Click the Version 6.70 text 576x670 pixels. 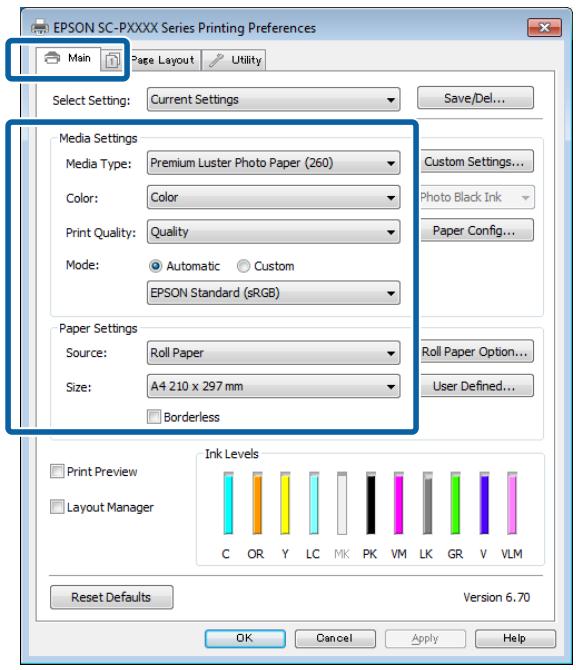tap(497, 597)
